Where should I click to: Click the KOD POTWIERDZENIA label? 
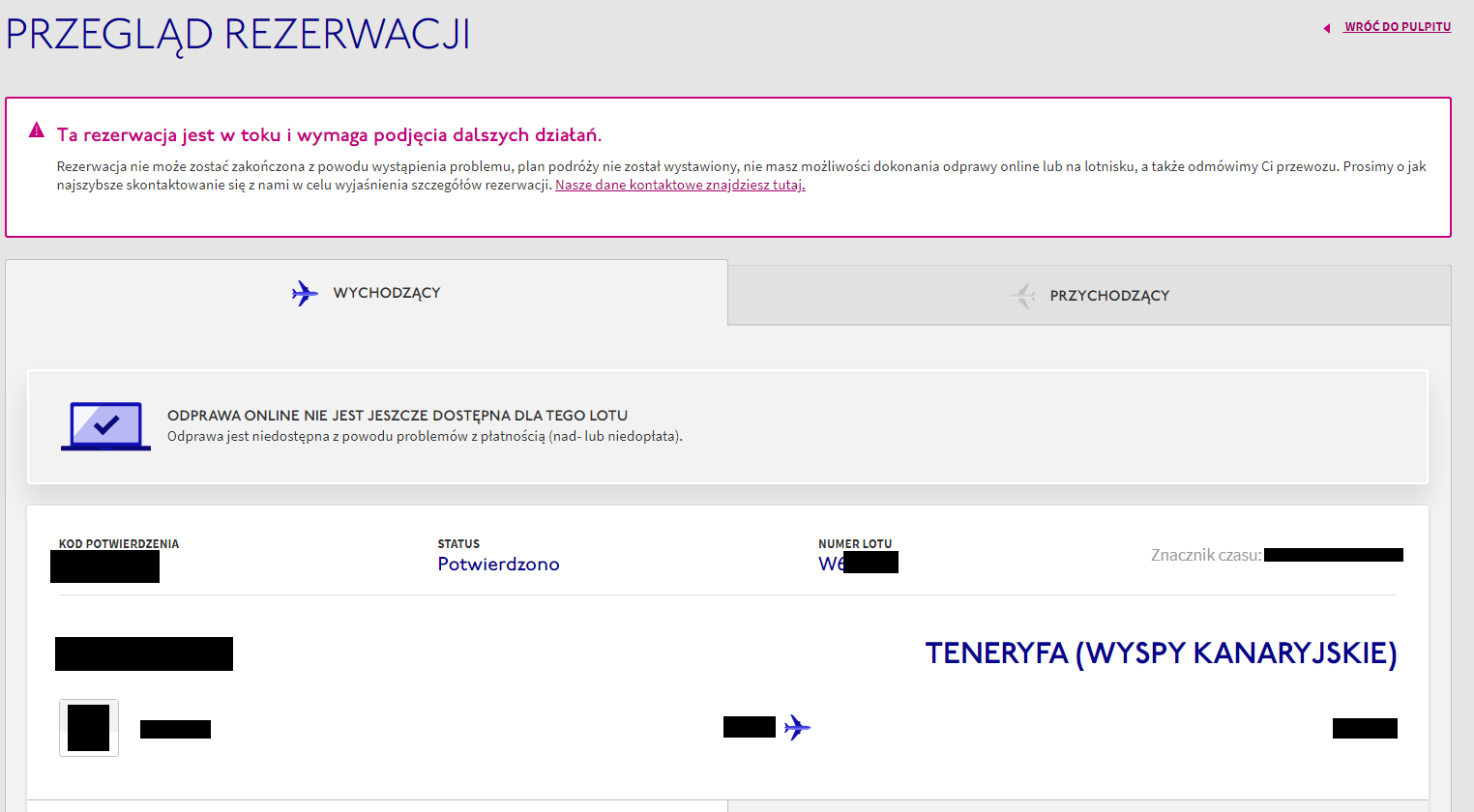click(119, 544)
